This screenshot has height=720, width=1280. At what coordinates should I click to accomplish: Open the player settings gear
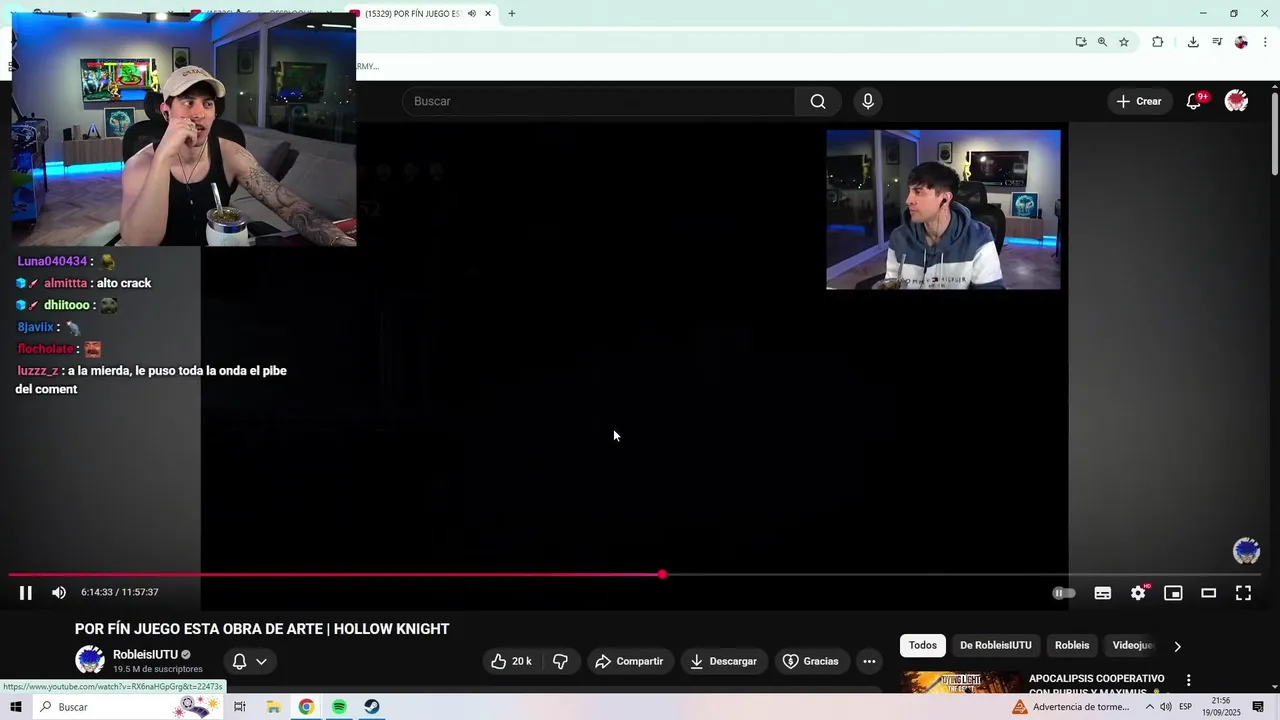(1138, 593)
